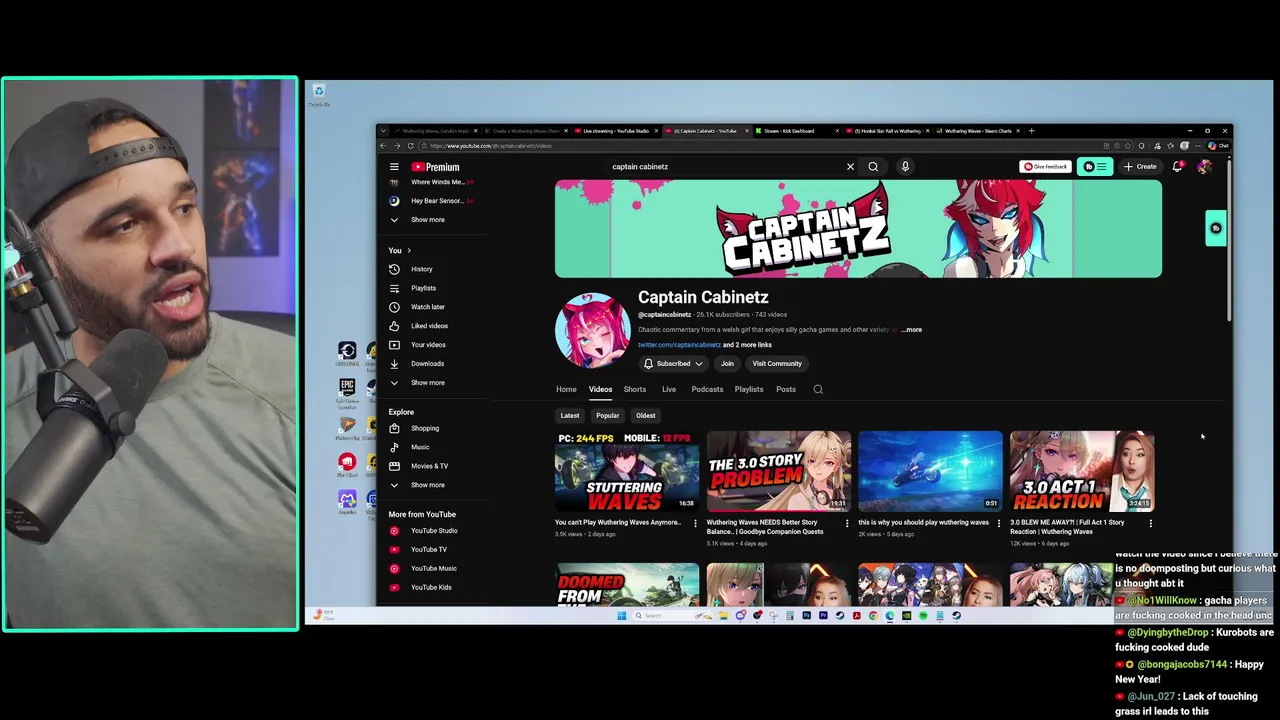Click the teal extension button on the page edge

(1216, 228)
